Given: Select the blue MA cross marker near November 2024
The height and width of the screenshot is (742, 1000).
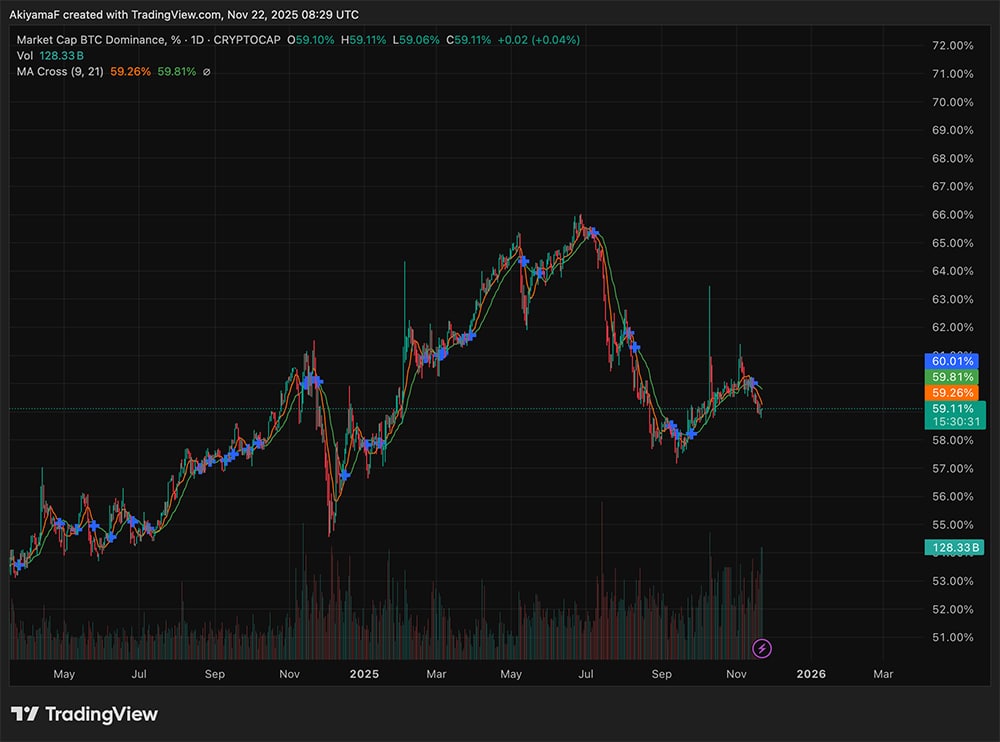Looking at the screenshot, I should coord(313,380).
